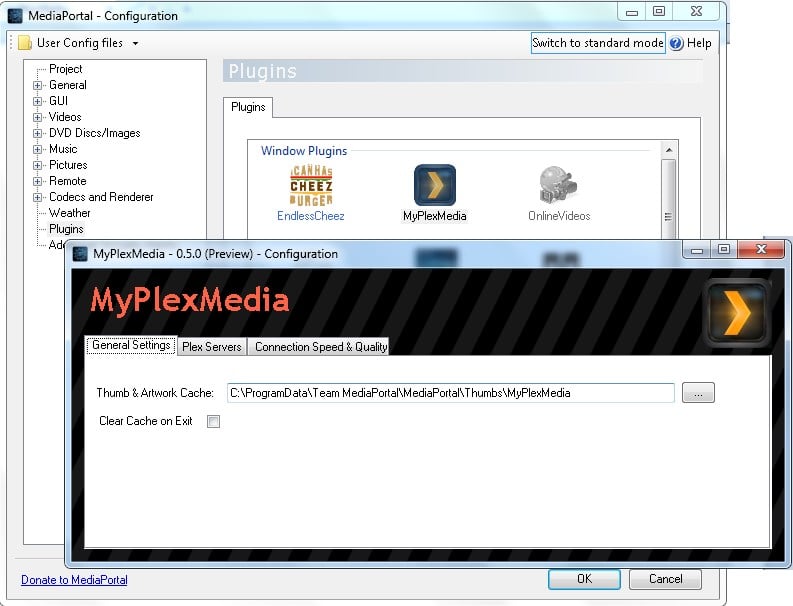Expand the Codecs and Renderer tree node

click(x=37, y=197)
